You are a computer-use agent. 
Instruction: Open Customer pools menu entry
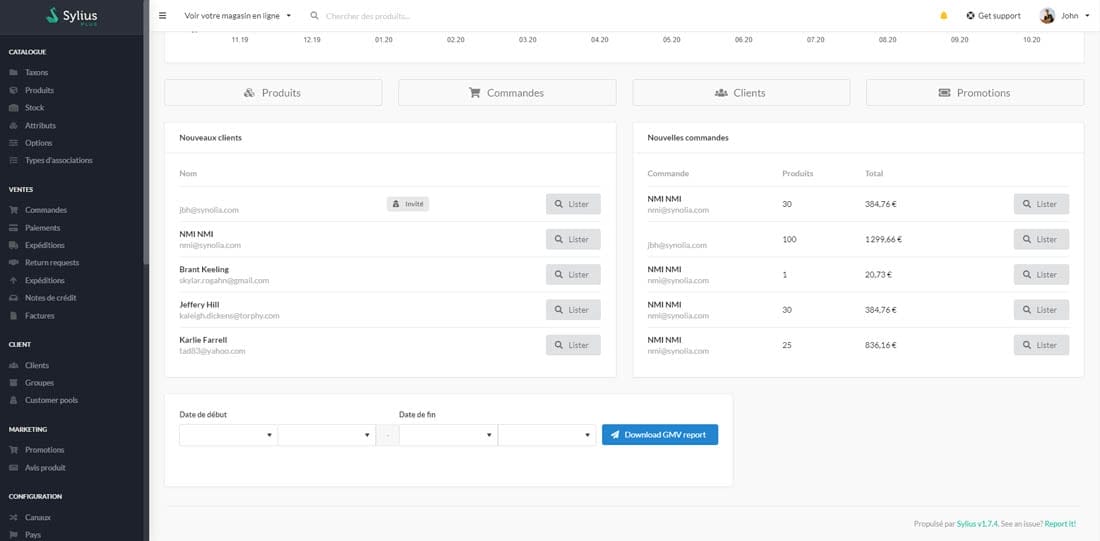pos(51,401)
